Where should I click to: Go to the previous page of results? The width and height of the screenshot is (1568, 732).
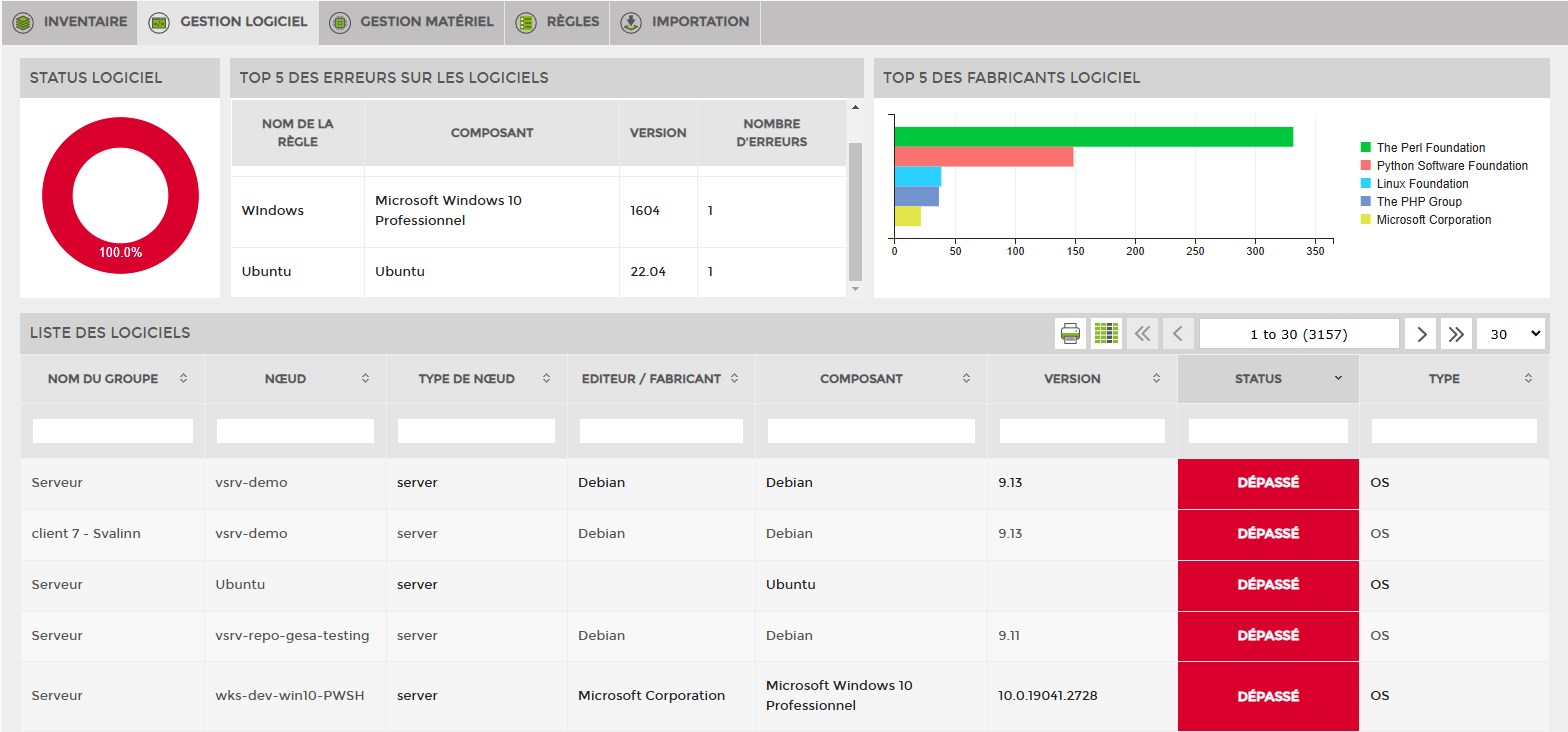click(1178, 334)
